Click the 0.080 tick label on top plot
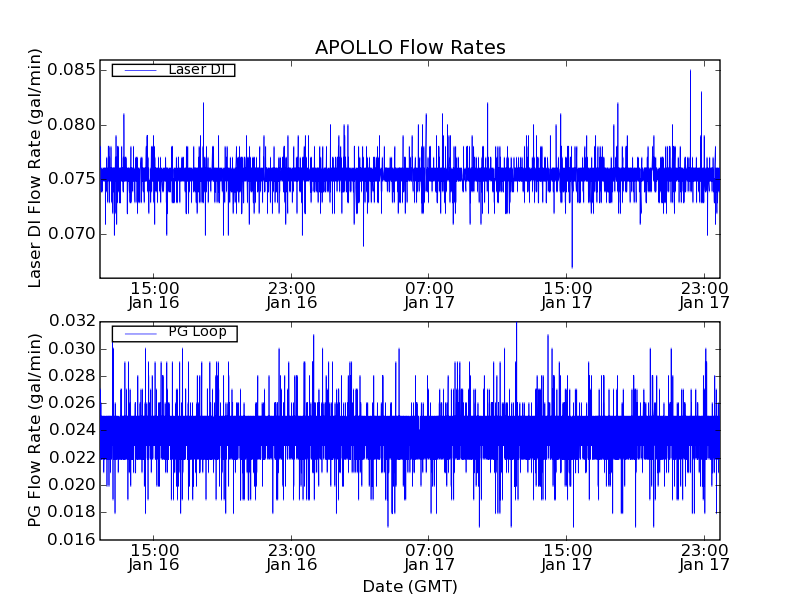This screenshot has height=600, width=800. [x=71, y=124]
